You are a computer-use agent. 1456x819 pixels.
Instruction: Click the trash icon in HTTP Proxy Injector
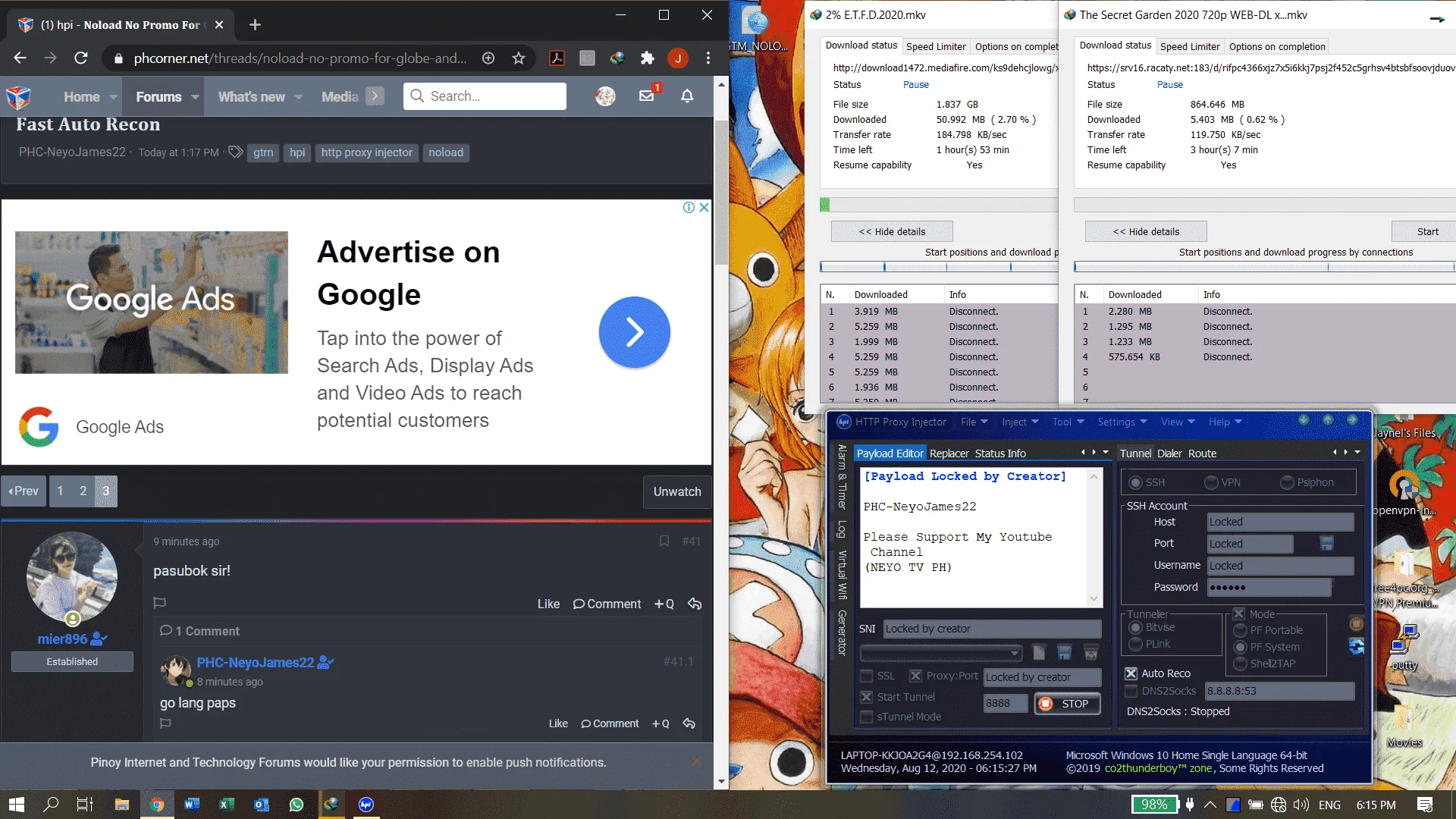(1091, 652)
